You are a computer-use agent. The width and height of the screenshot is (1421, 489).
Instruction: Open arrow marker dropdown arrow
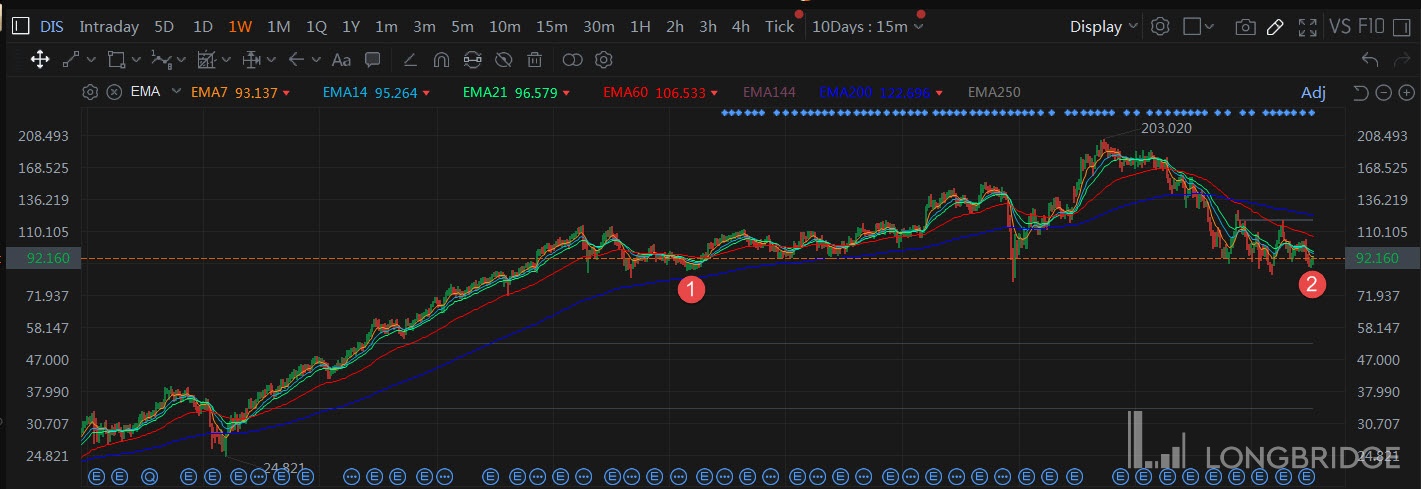[x=315, y=60]
